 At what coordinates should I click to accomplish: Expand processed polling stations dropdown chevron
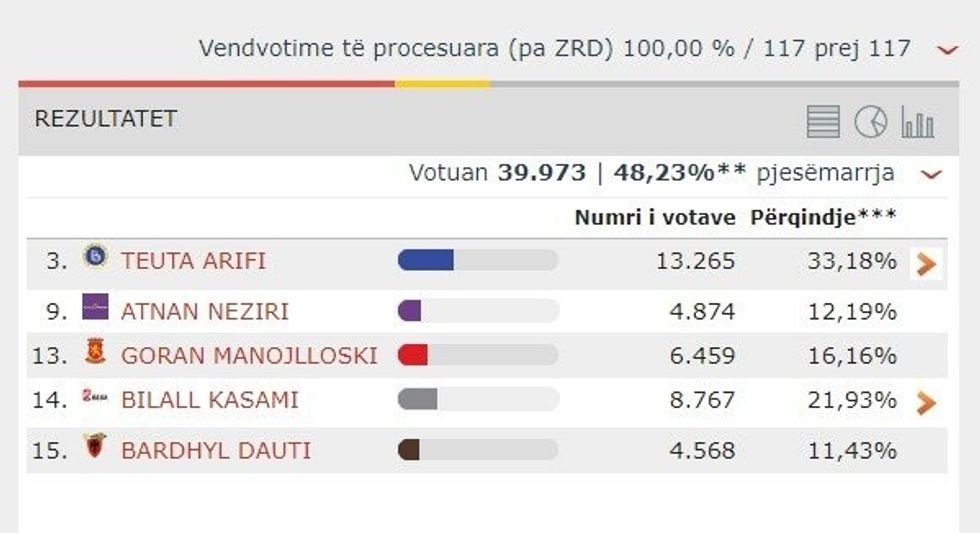pyautogui.click(x=947, y=49)
